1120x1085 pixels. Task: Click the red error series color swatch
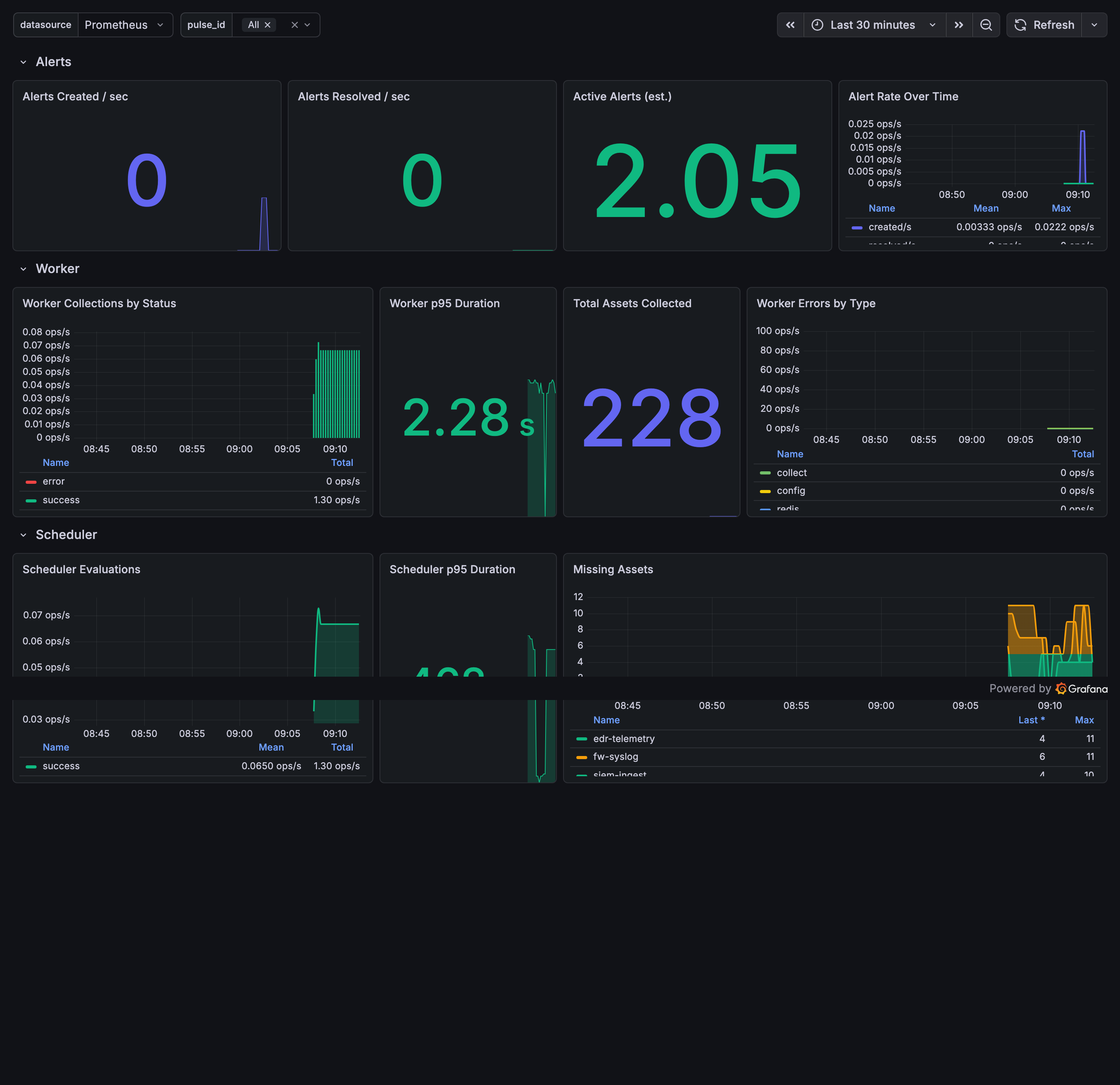pos(31,482)
